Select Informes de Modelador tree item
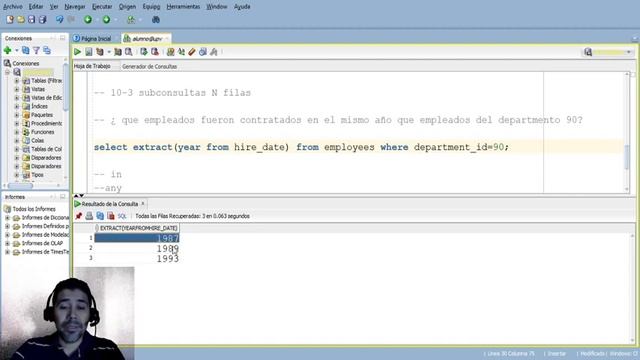Viewport: 640px width, 360px height. (45, 235)
